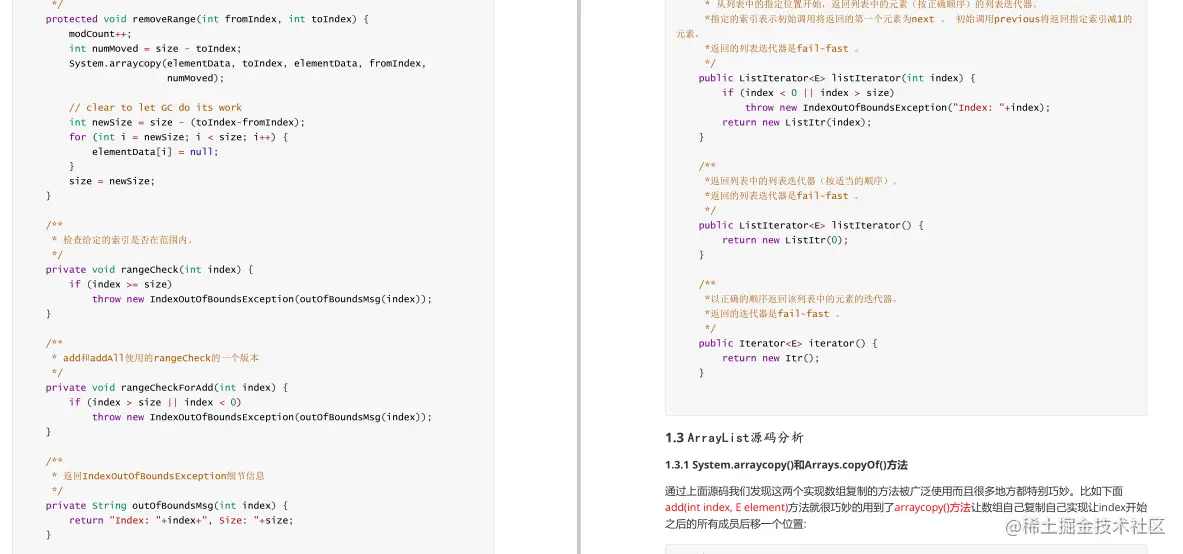The image size is (1183, 554).
Task: Select the "int numMoved = size - toIndex;" line
Action: [x=155, y=48]
